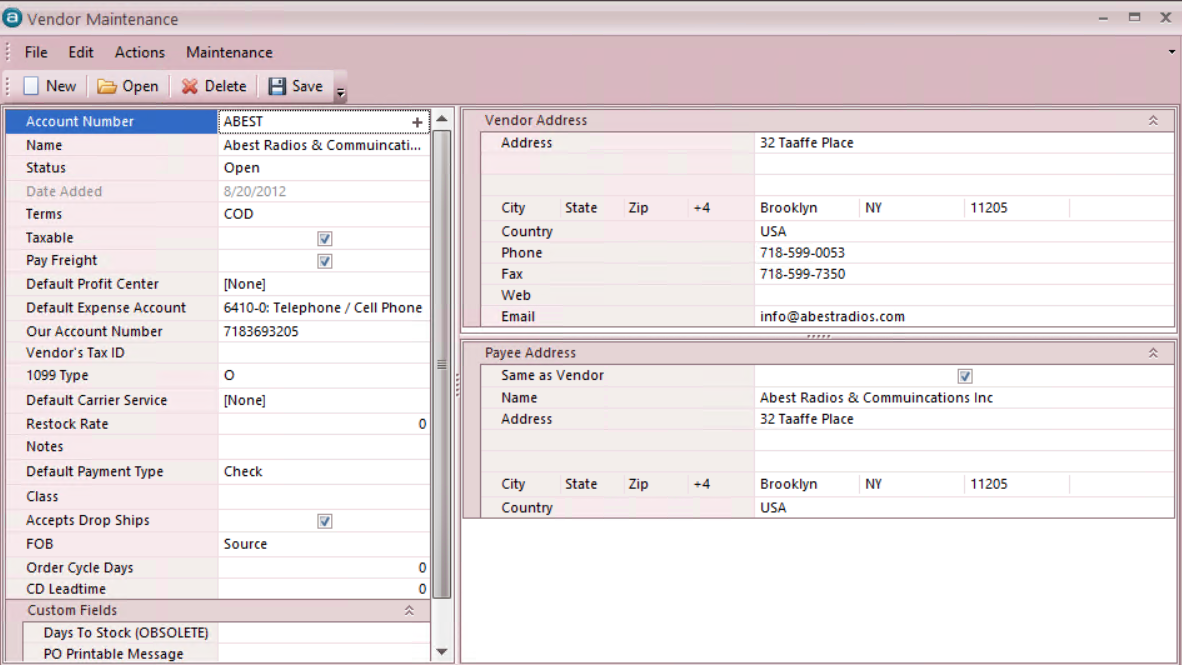This screenshot has width=1182, height=665.
Task: Save the vendor using the floppy disk icon
Action: 277,87
